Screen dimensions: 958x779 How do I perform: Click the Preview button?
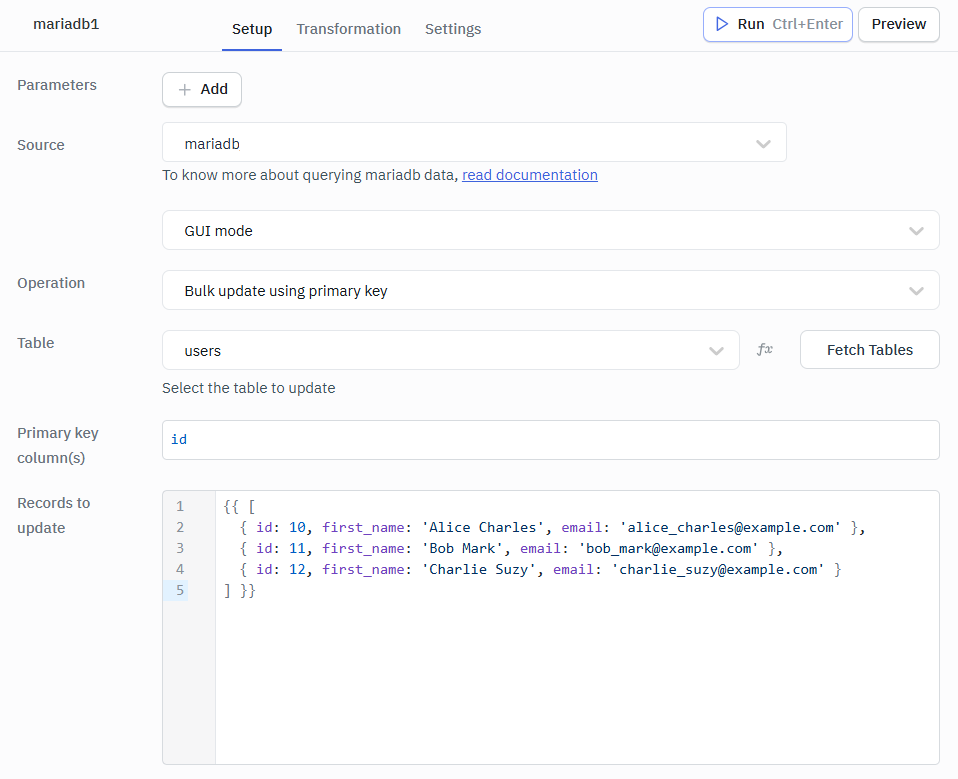pos(898,24)
